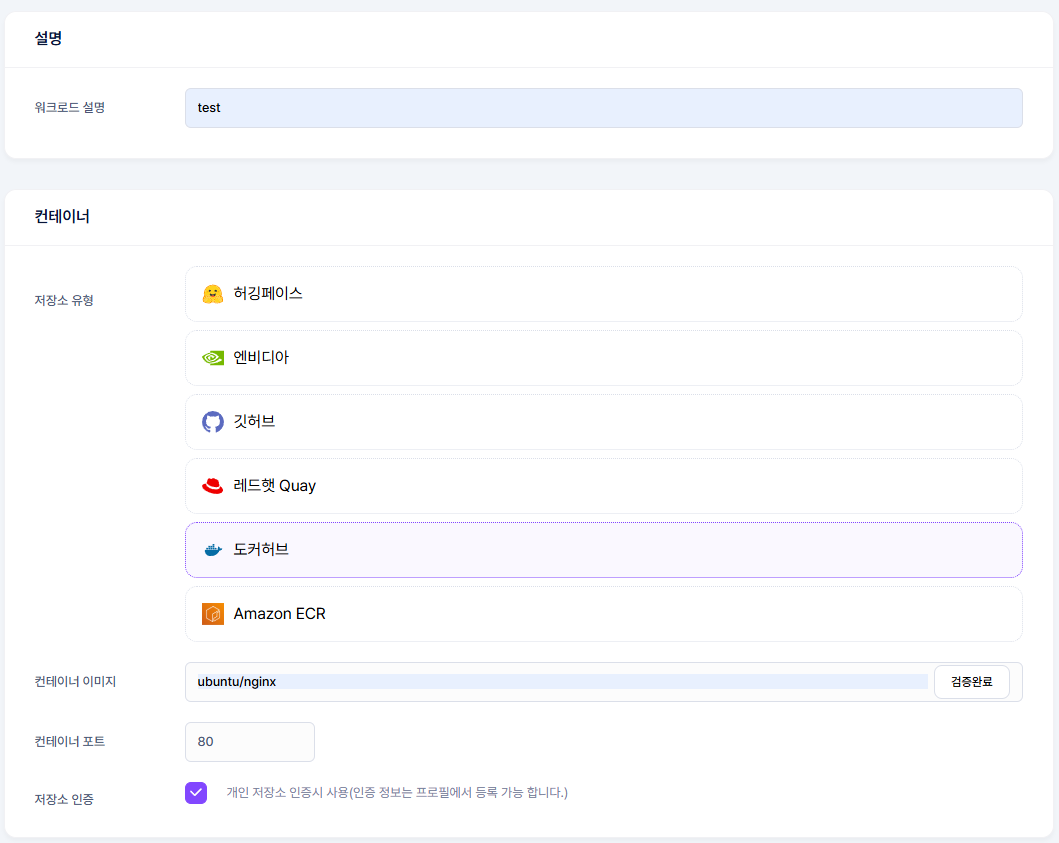Click the NVIDIA logo icon

tap(213, 358)
